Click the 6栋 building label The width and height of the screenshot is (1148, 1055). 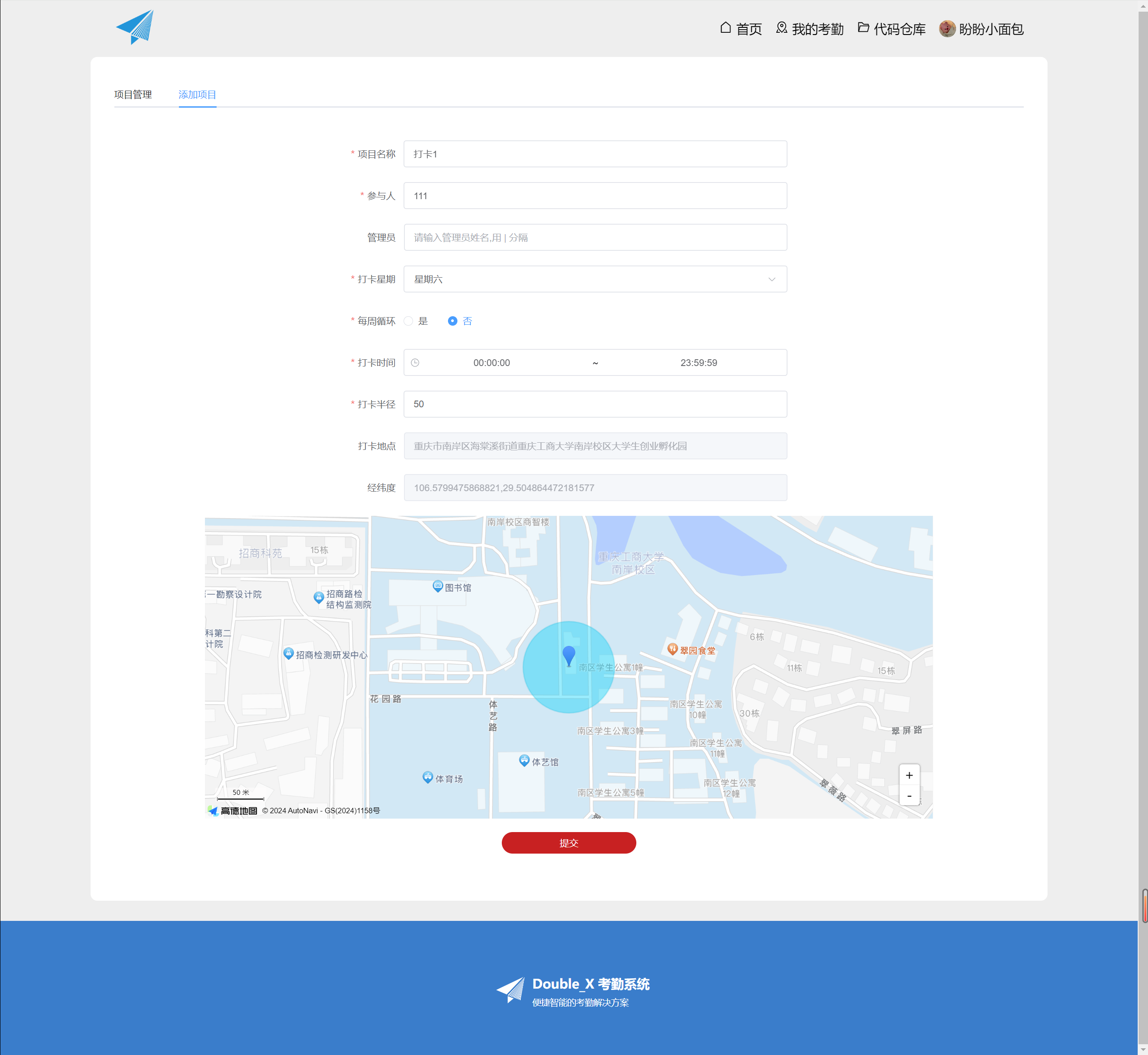coord(757,636)
